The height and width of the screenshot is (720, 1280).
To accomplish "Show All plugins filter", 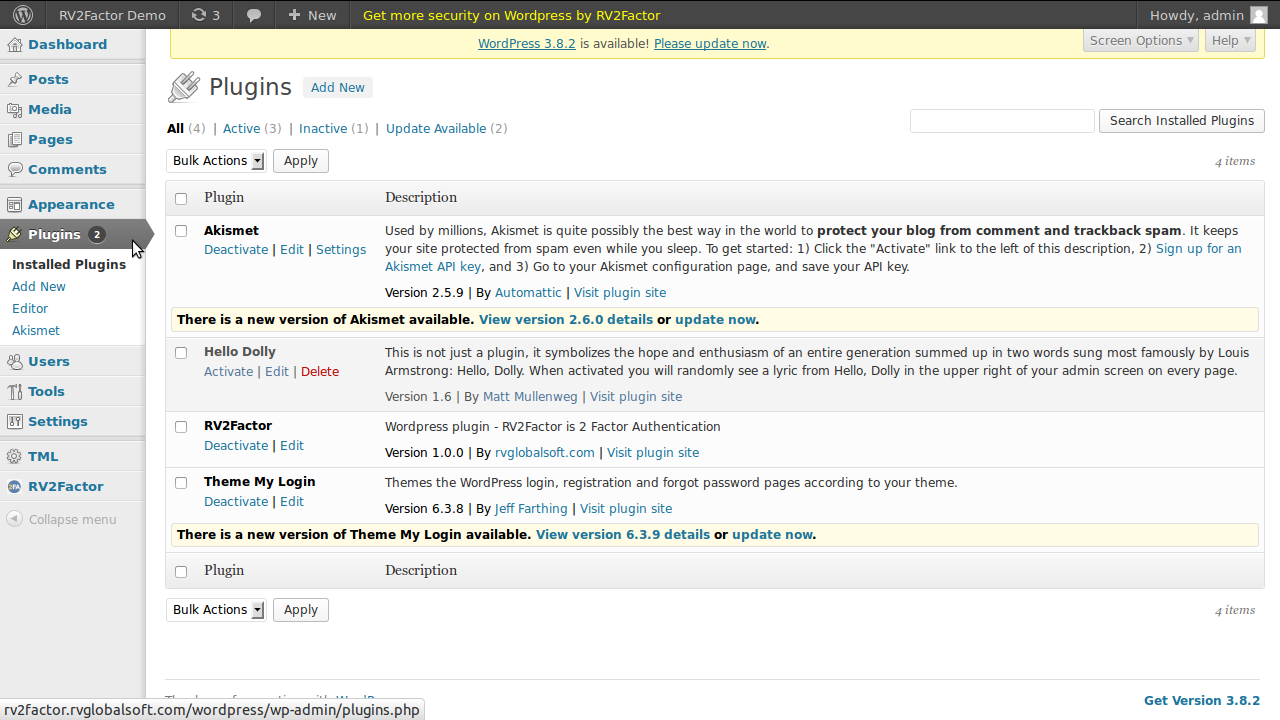I will click(x=176, y=128).
